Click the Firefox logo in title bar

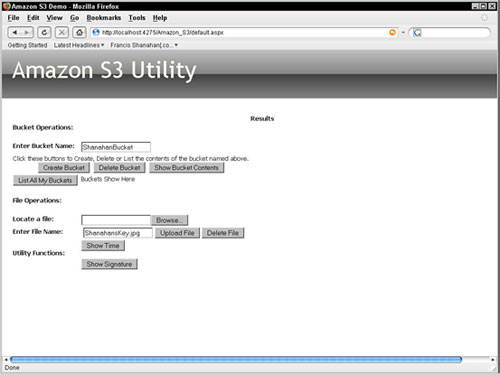pos(6,6)
